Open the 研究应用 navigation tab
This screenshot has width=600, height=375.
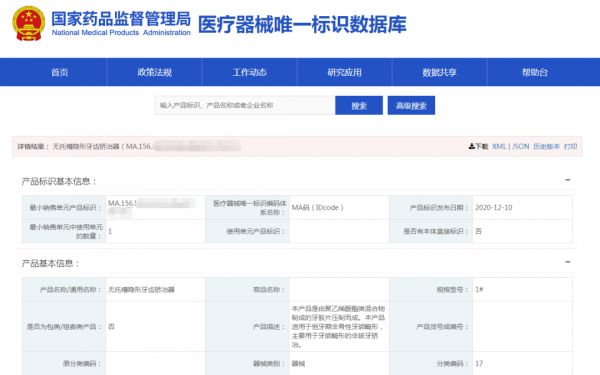tap(344, 72)
